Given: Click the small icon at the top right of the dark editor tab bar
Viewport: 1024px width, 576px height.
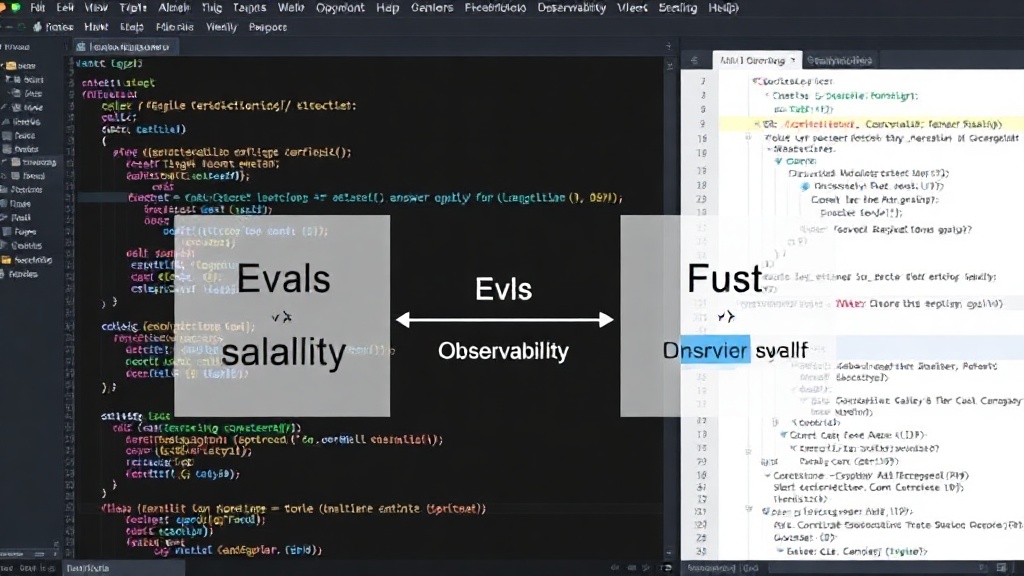Looking at the screenshot, I should [668, 46].
